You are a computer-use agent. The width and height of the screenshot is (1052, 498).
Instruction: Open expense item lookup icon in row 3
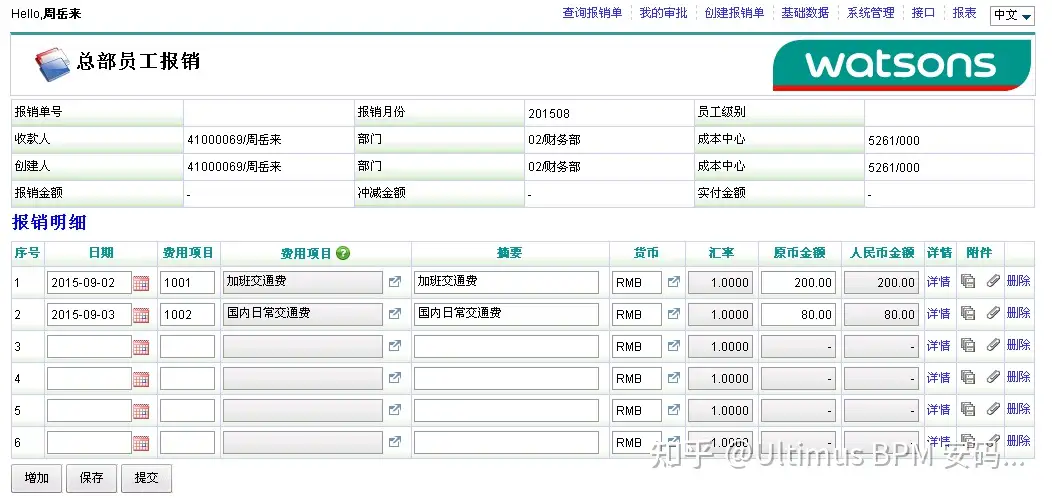tap(395, 346)
